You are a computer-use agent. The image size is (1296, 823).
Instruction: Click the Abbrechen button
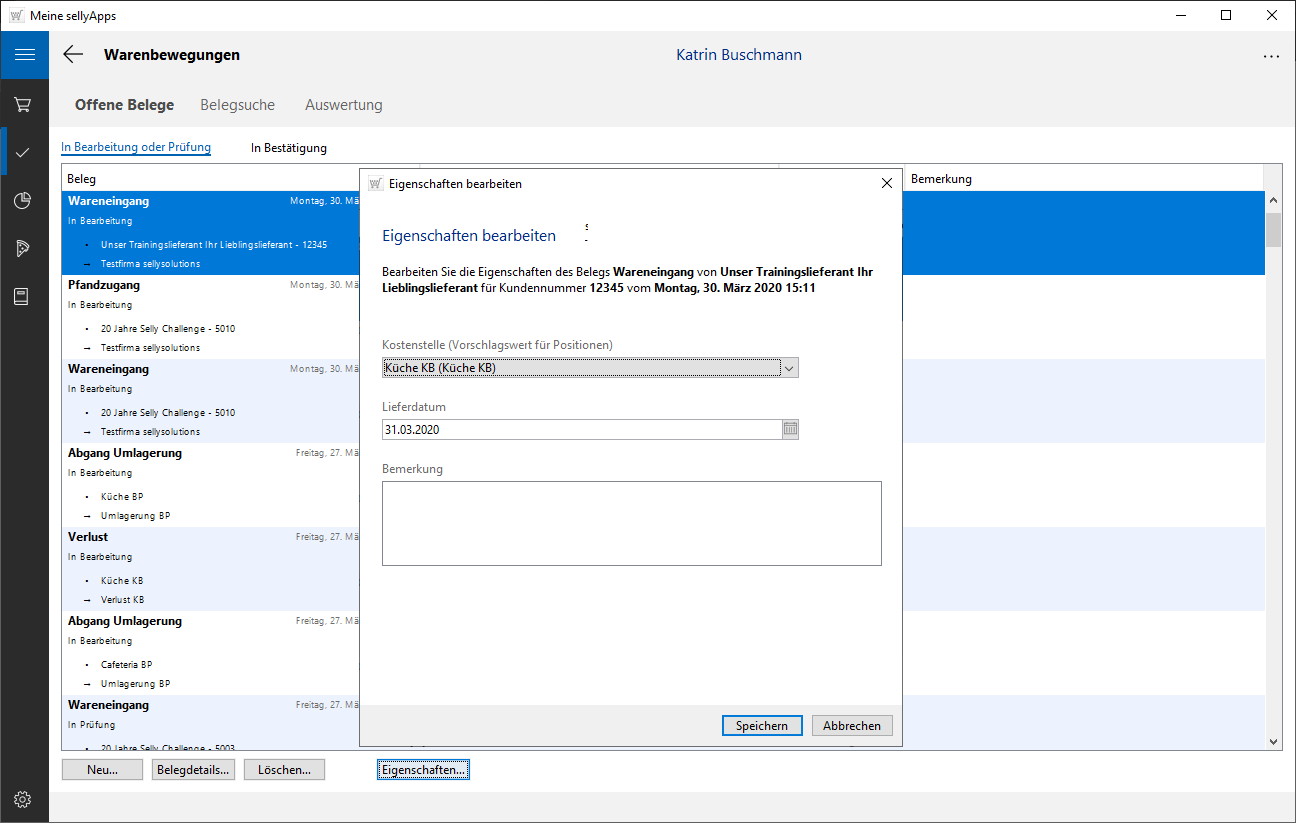pyautogui.click(x=851, y=726)
